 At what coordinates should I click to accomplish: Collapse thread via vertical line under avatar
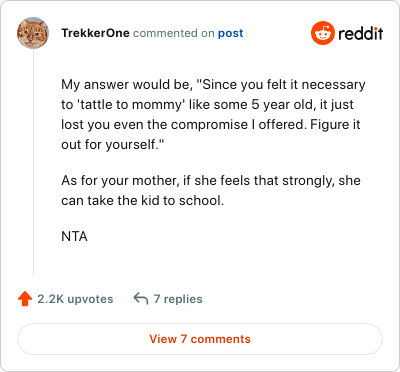[33, 162]
